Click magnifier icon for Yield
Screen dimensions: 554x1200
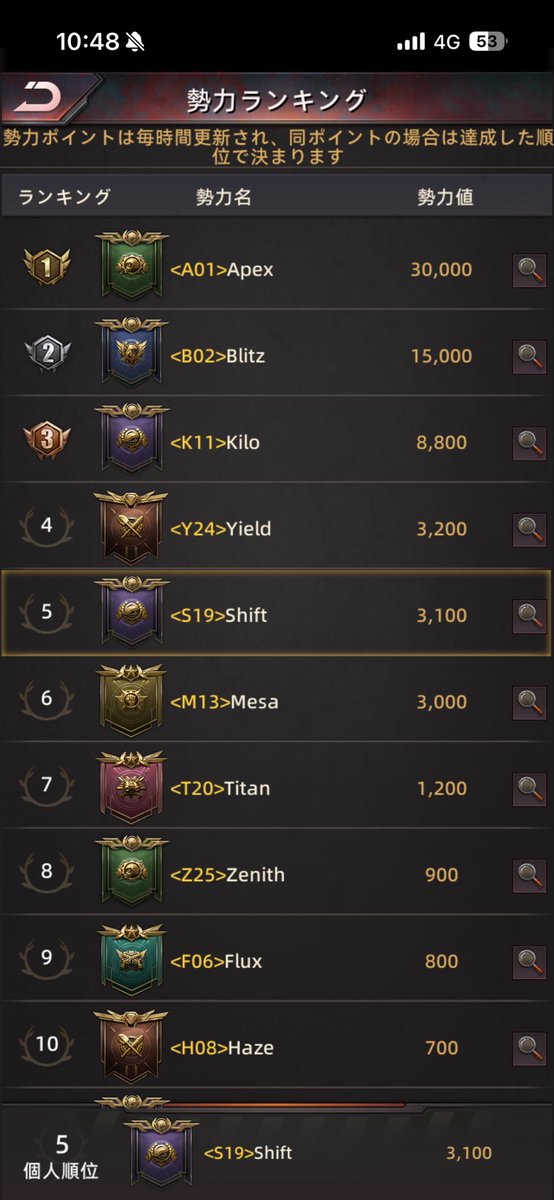(529, 529)
